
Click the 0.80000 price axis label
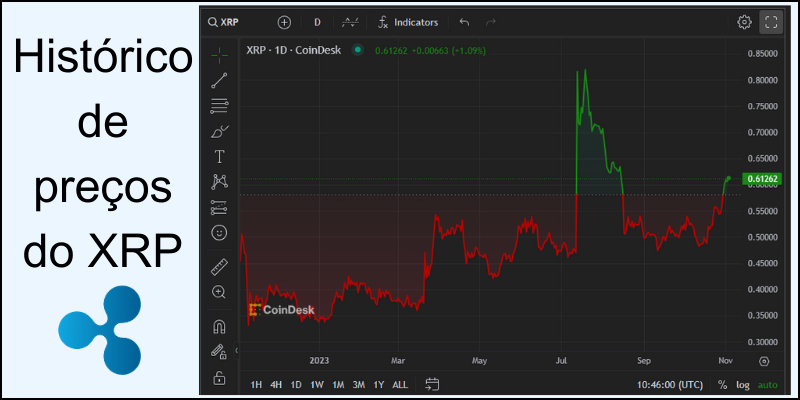tap(762, 80)
